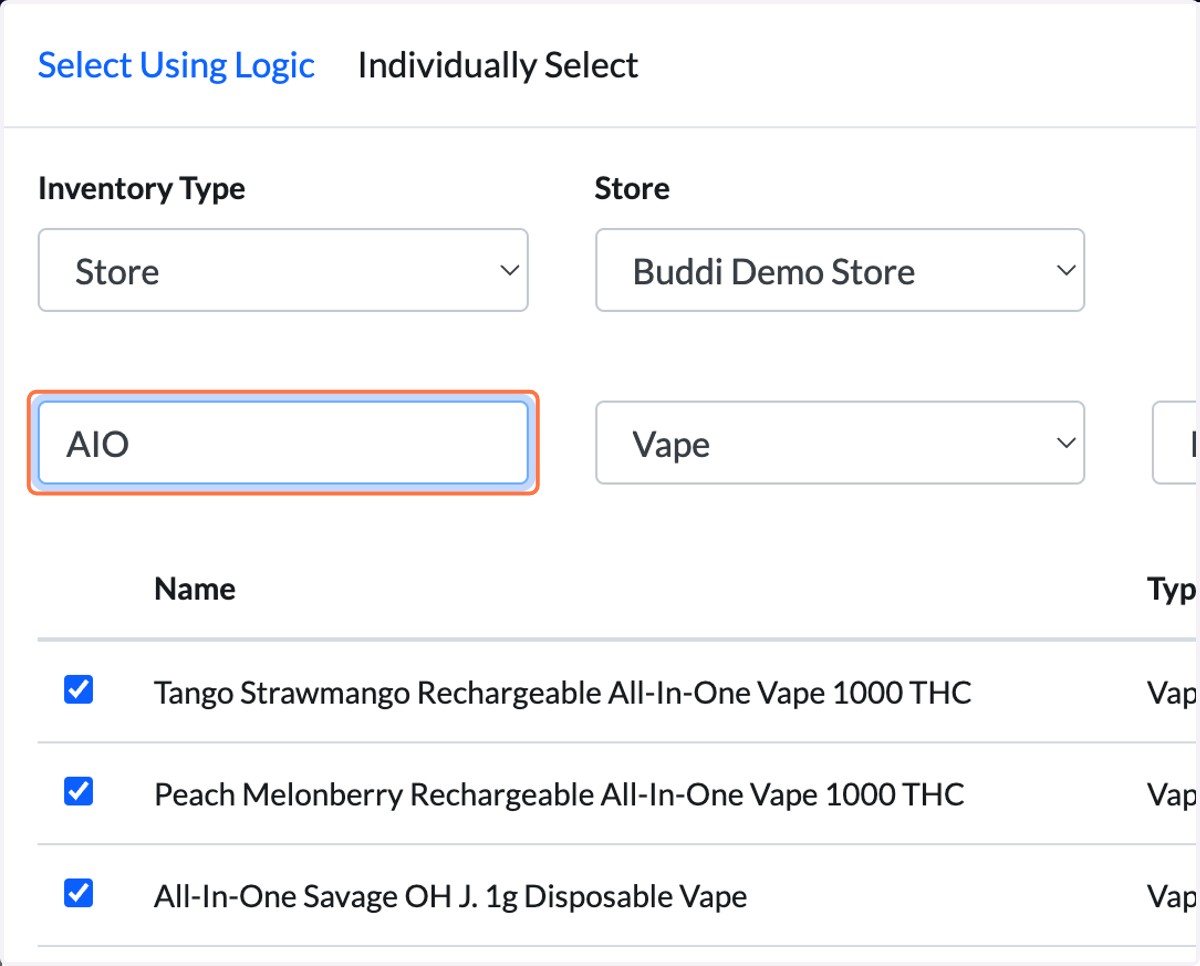Select Tango Strawmango Rechargeable All-In-One Vape name

[562, 692]
